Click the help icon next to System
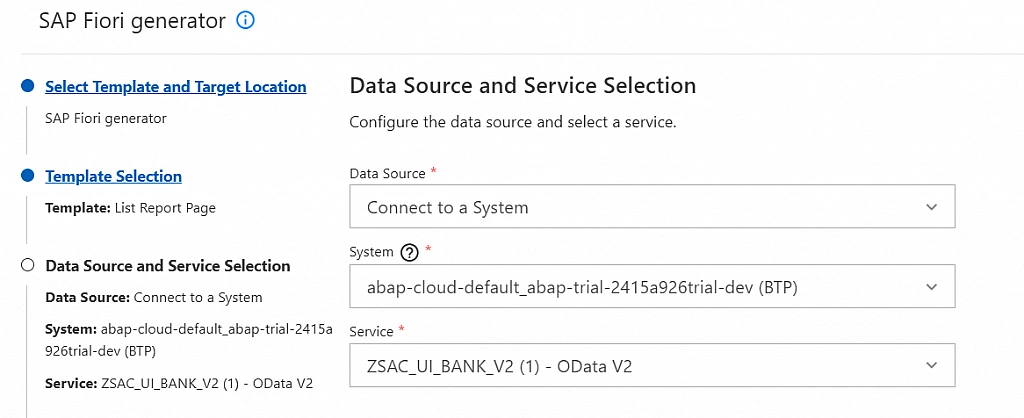1024x418 pixels. 408,253
